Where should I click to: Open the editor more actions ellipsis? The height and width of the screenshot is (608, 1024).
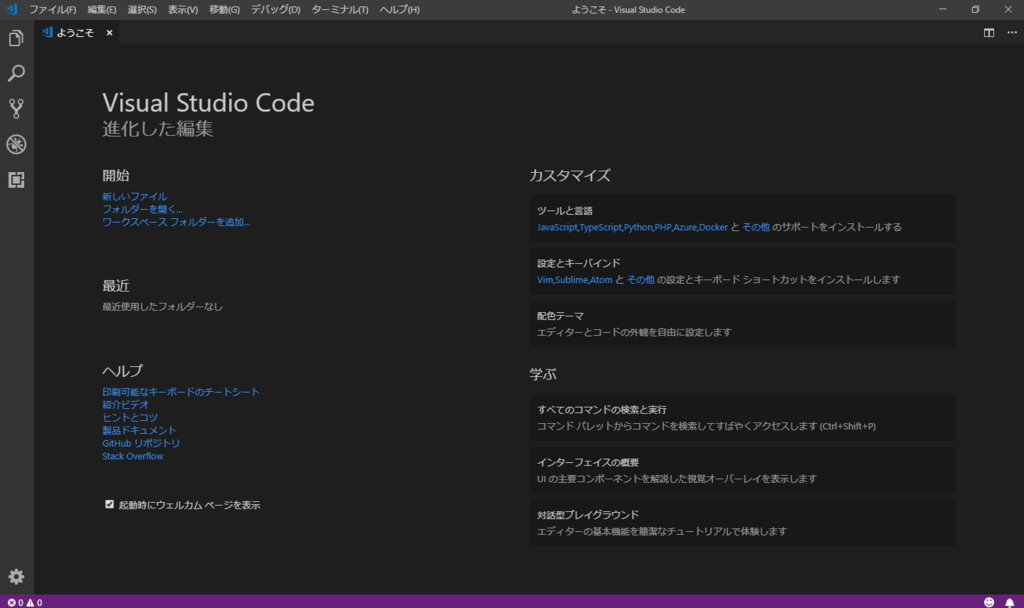pos(1012,33)
